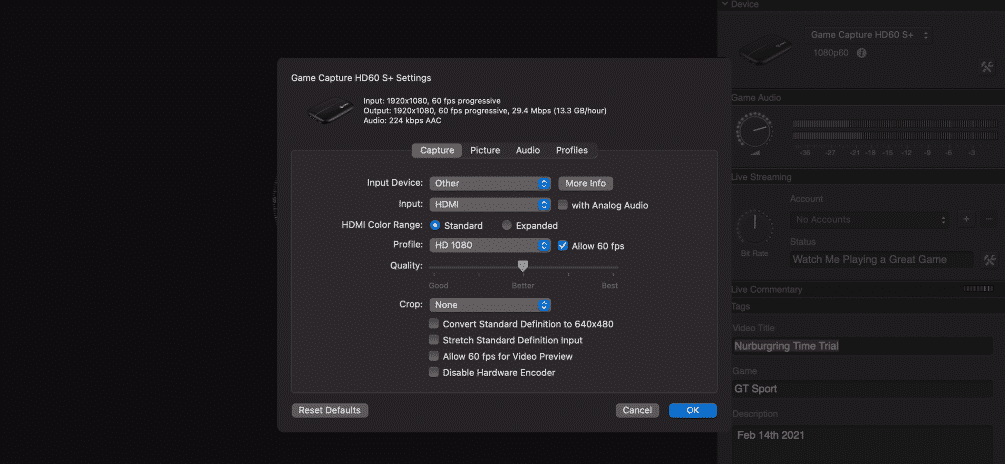
Task: Click the info icon next to 1080p60
Action: (861, 53)
